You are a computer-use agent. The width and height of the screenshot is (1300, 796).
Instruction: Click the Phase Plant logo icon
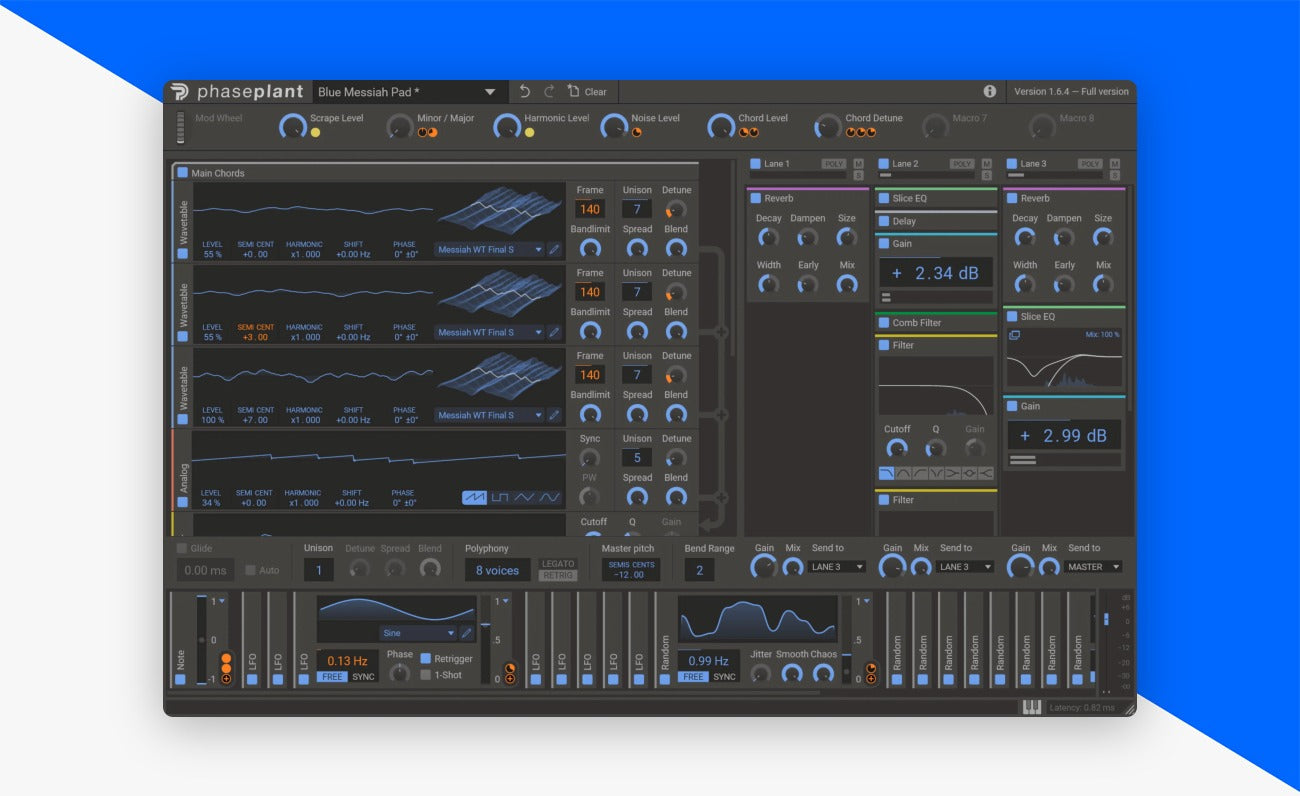179,91
